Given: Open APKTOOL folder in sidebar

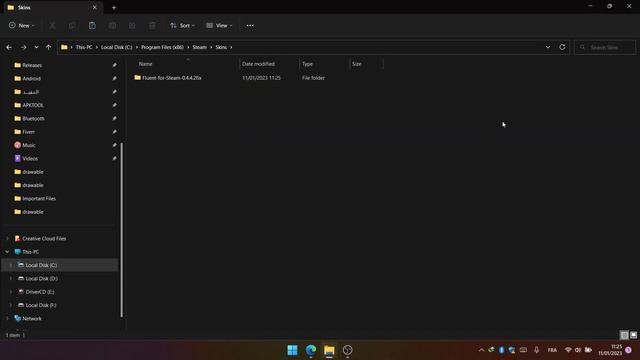Looking at the screenshot, I should click(33, 105).
